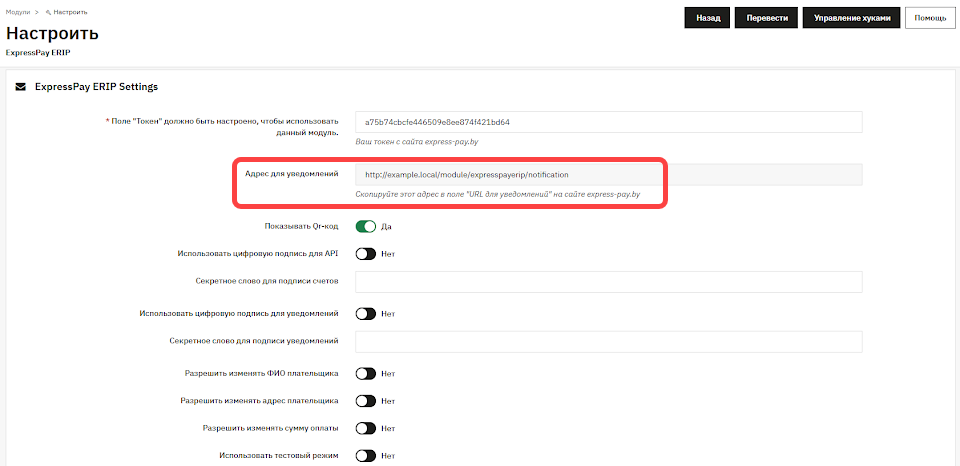Open Управление хуками
The width and height of the screenshot is (960, 466).
click(852, 18)
